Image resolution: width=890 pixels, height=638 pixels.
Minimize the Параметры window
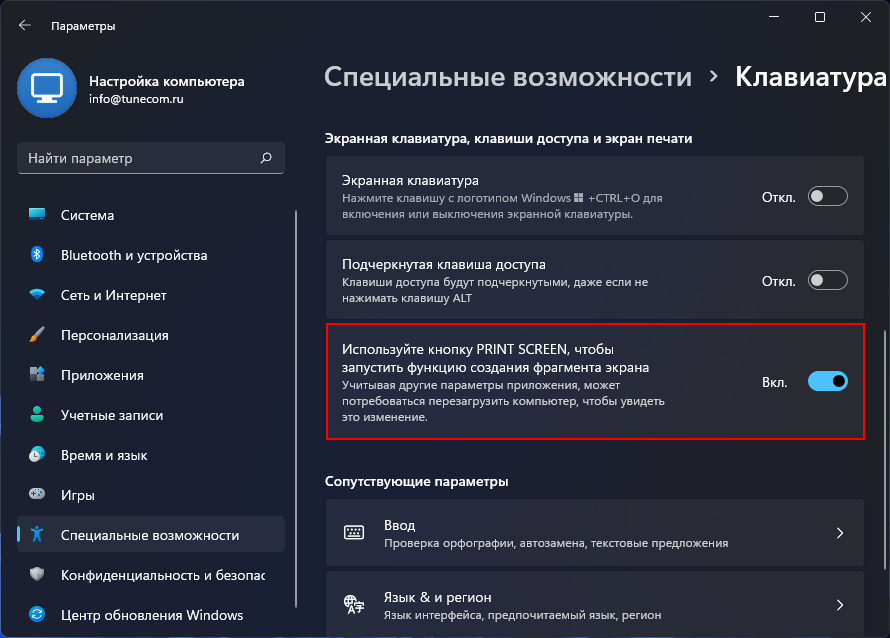tap(774, 17)
